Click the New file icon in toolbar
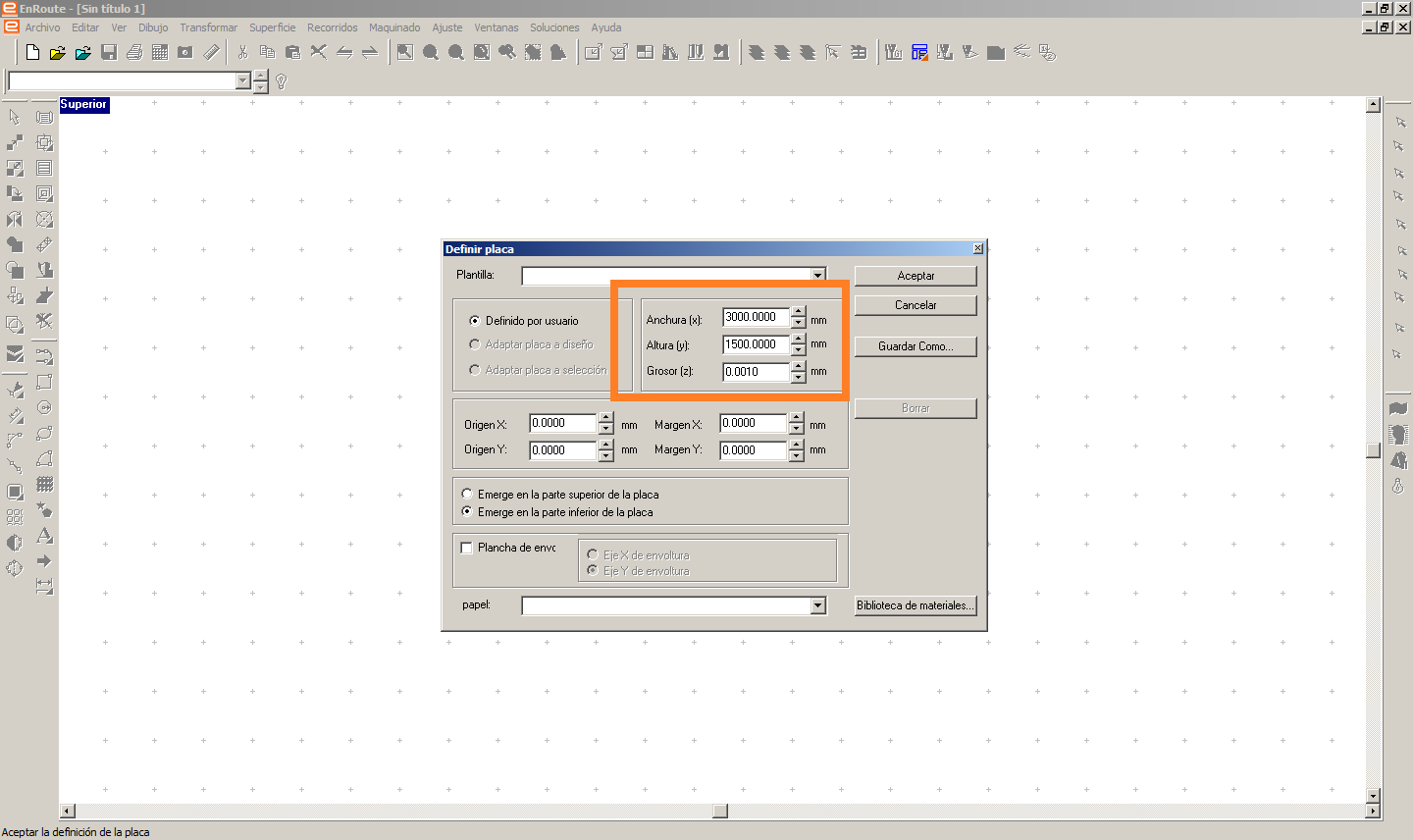This screenshot has height=840, width=1413. click(32, 52)
